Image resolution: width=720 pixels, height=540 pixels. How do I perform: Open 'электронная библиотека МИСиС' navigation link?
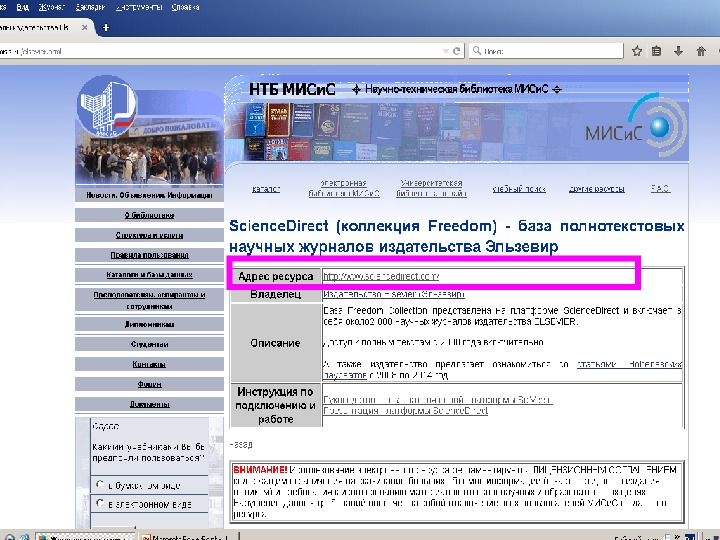click(x=344, y=188)
